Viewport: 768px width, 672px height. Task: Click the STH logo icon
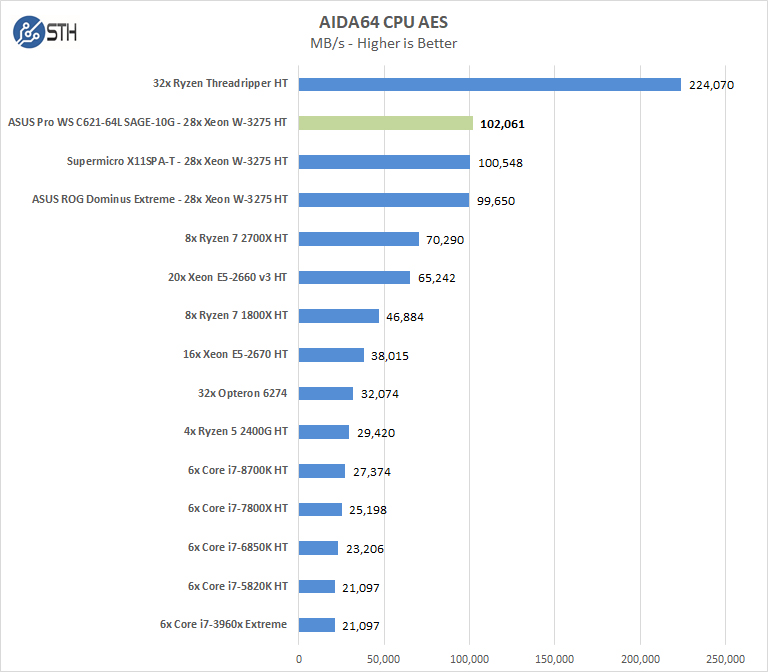[x=45, y=32]
